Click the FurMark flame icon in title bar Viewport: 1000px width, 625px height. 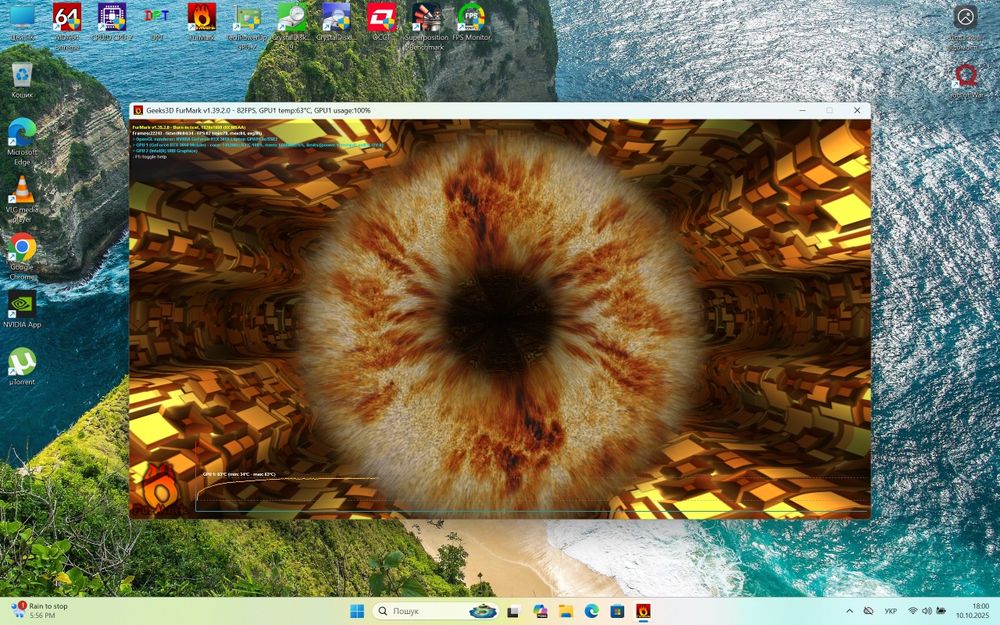[138, 110]
